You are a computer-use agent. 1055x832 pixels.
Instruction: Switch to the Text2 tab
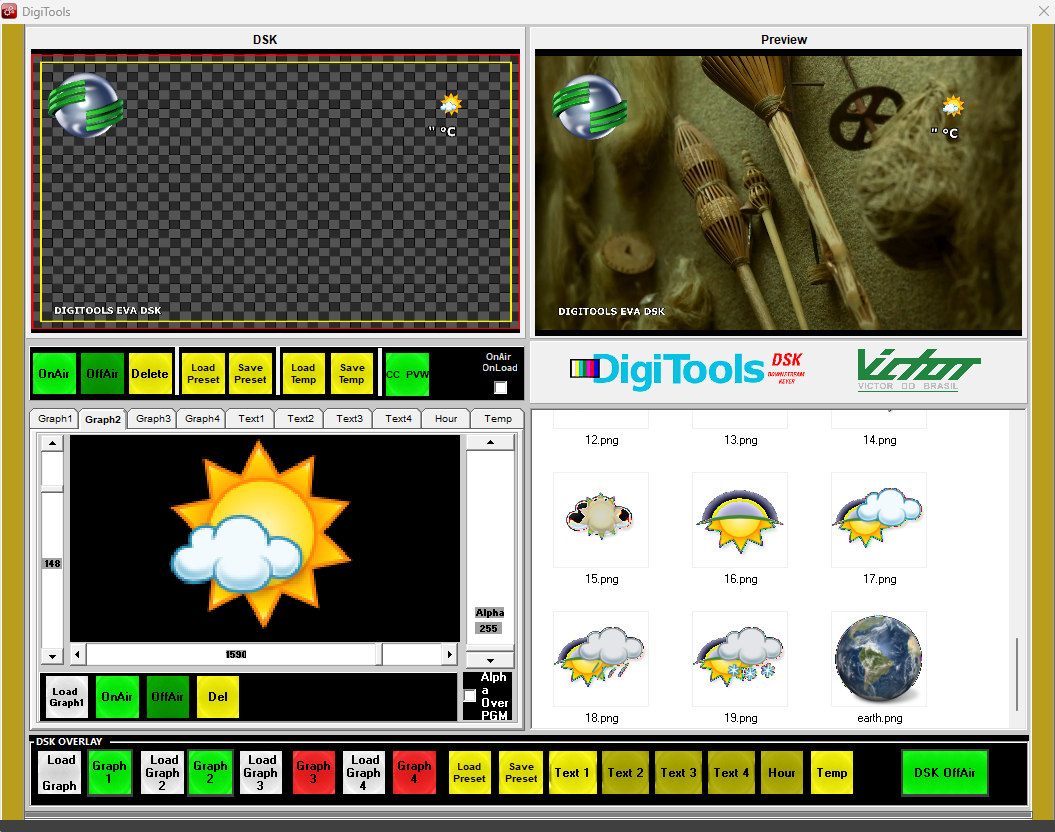tap(300, 418)
